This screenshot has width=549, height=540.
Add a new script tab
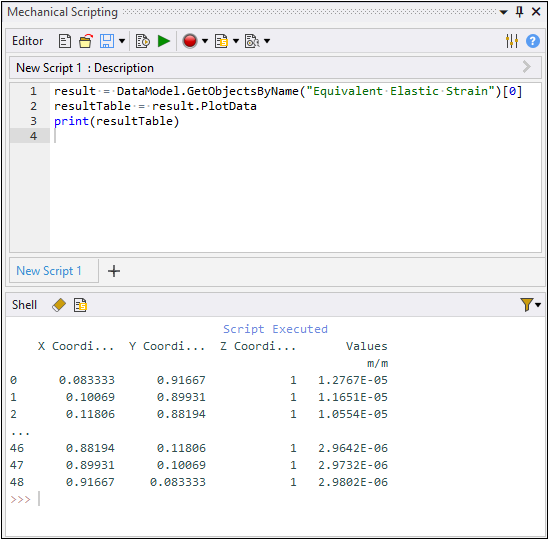coord(114,271)
